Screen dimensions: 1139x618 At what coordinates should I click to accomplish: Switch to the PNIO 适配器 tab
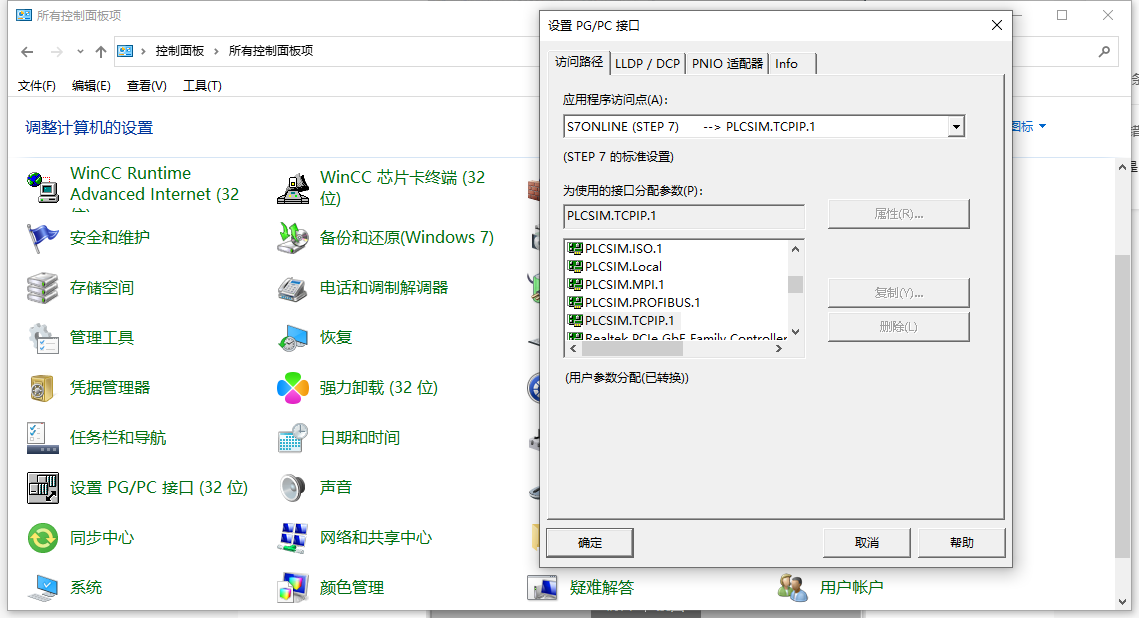pyautogui.click(x=727, y=64)
